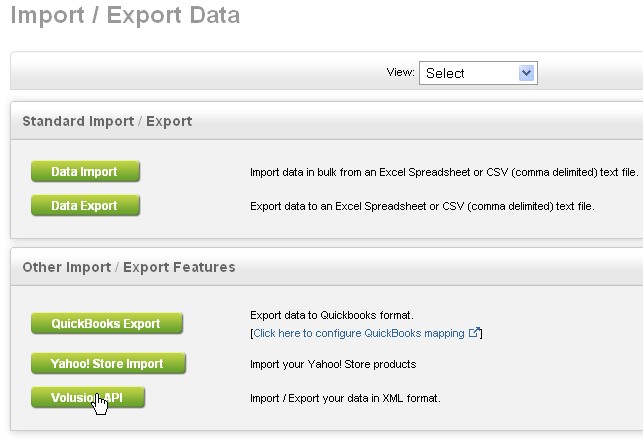Open the Volusion API button

[88, 397]
